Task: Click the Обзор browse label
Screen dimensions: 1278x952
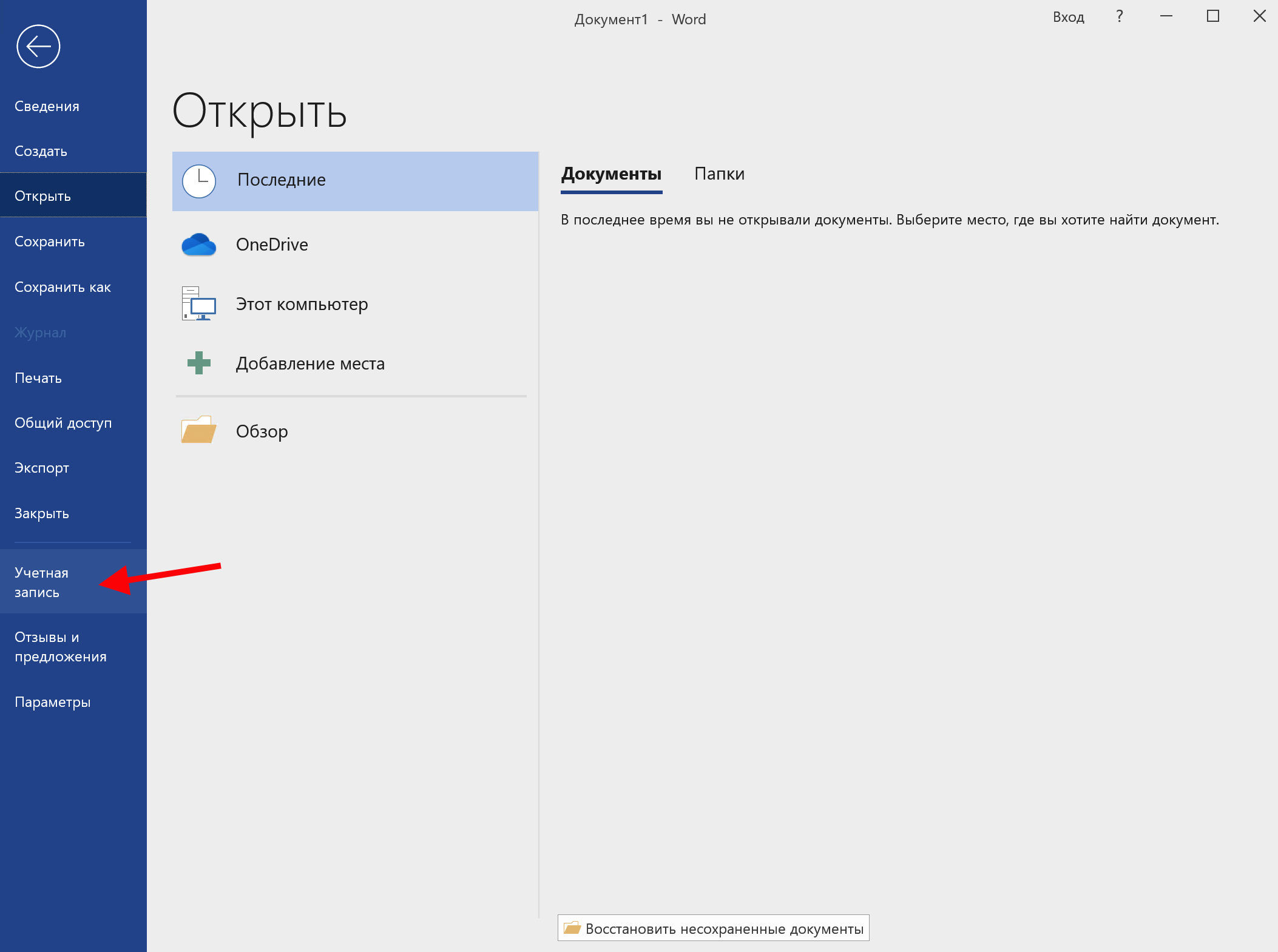Action: click(x=262, y=431)
